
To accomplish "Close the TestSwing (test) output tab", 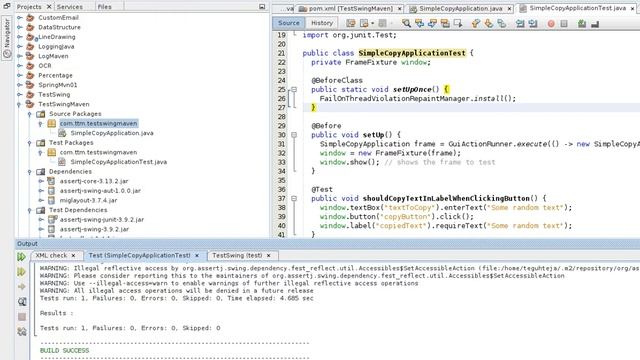I will 269,256.
